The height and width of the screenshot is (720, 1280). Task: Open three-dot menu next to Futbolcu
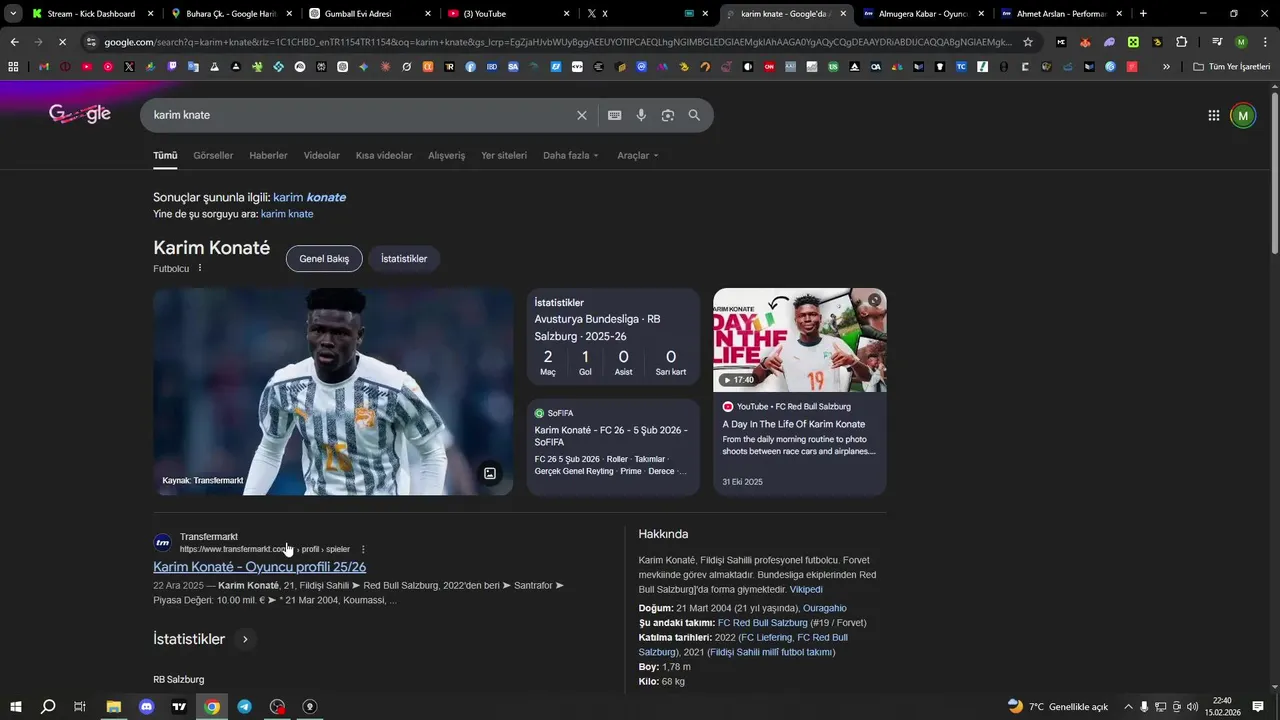(x=200, y=268)
